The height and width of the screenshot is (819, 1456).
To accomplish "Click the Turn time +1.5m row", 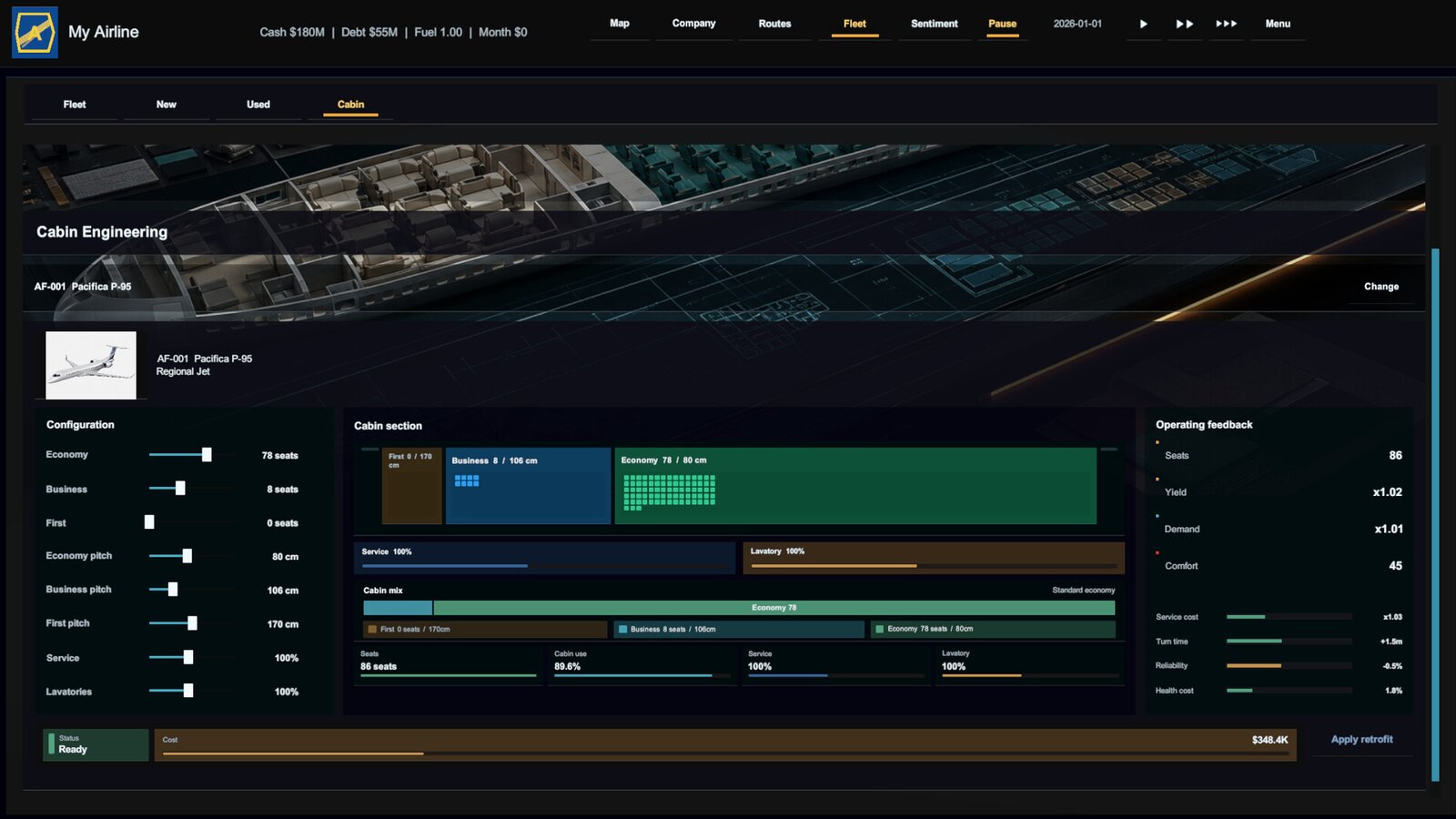I will (x=1279, y=642).
